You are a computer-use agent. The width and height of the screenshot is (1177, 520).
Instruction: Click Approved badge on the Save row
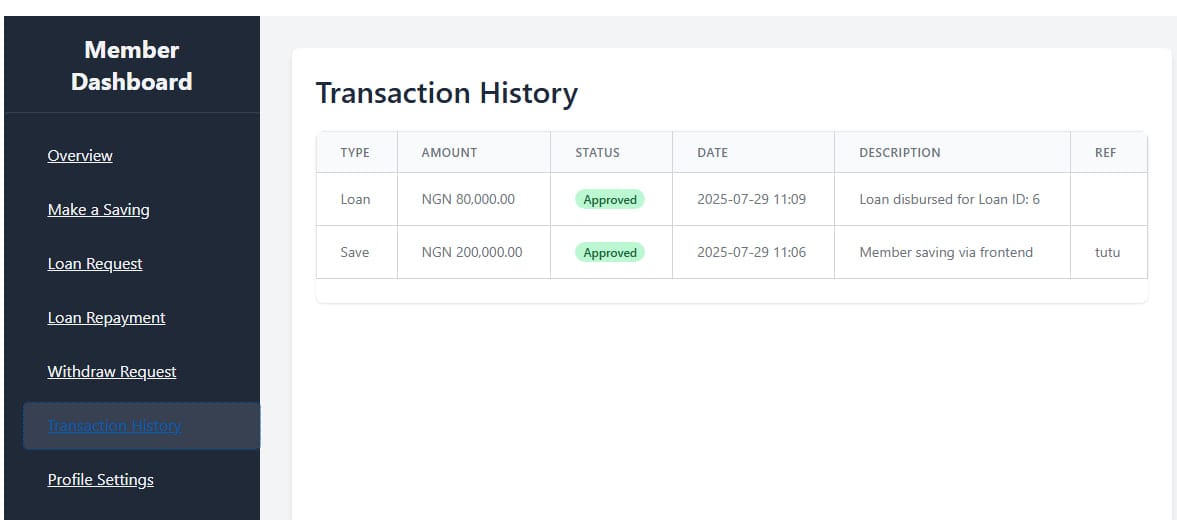[x=610, y=253]
